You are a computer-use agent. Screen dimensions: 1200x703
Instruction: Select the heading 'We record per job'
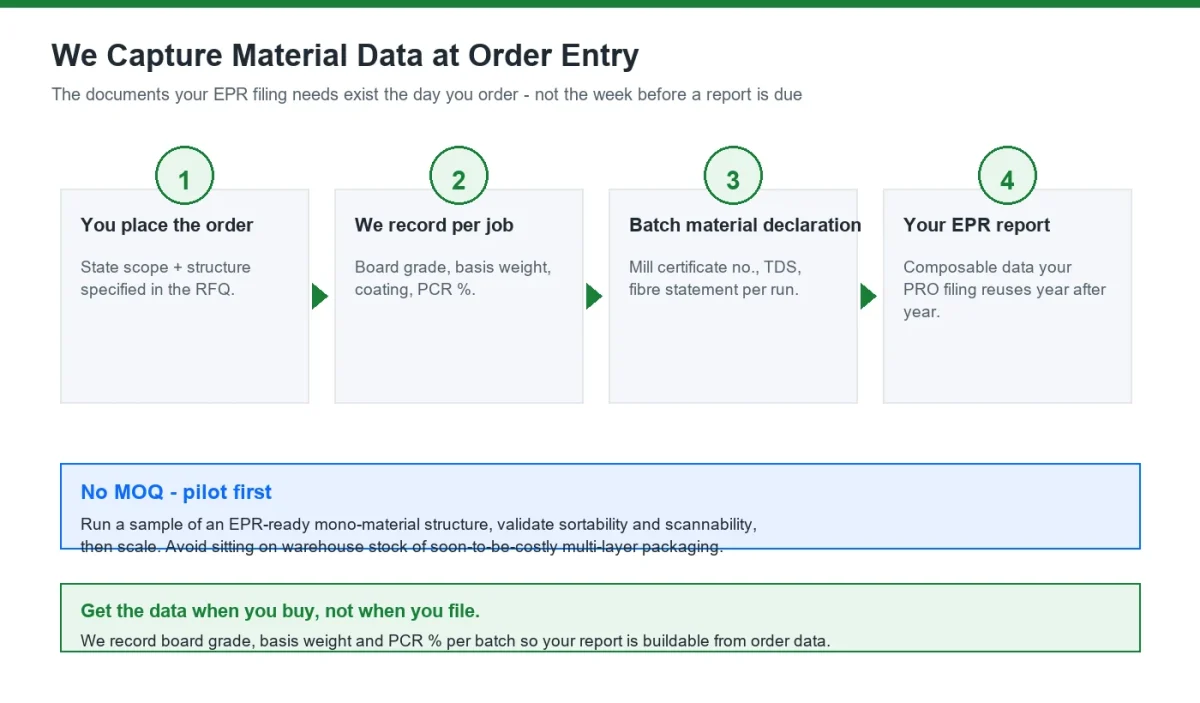click(x=434, y=225)
